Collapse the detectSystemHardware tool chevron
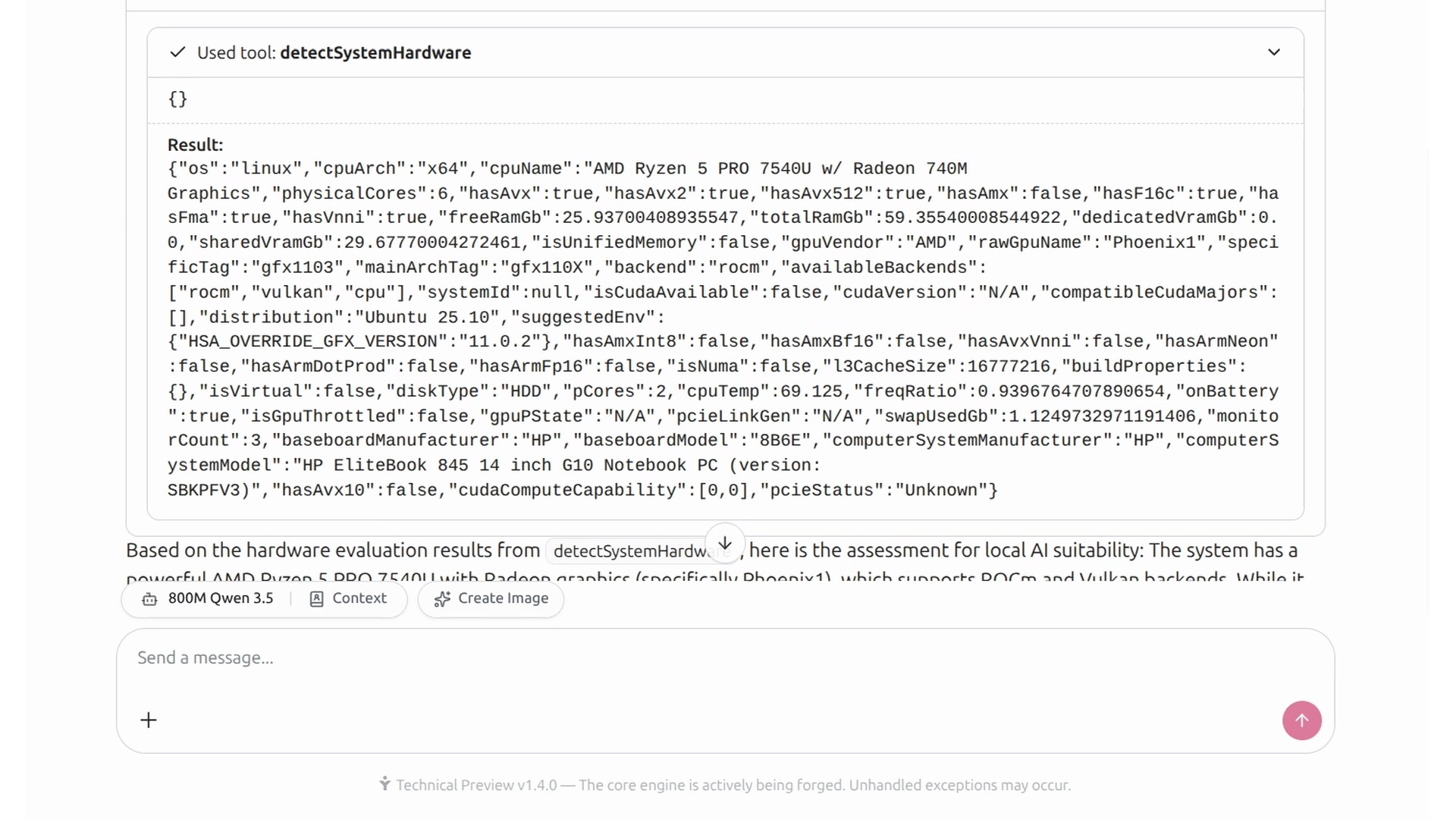The width and height of the screenshot is (1456, 819). click(x=1274, y=52)
